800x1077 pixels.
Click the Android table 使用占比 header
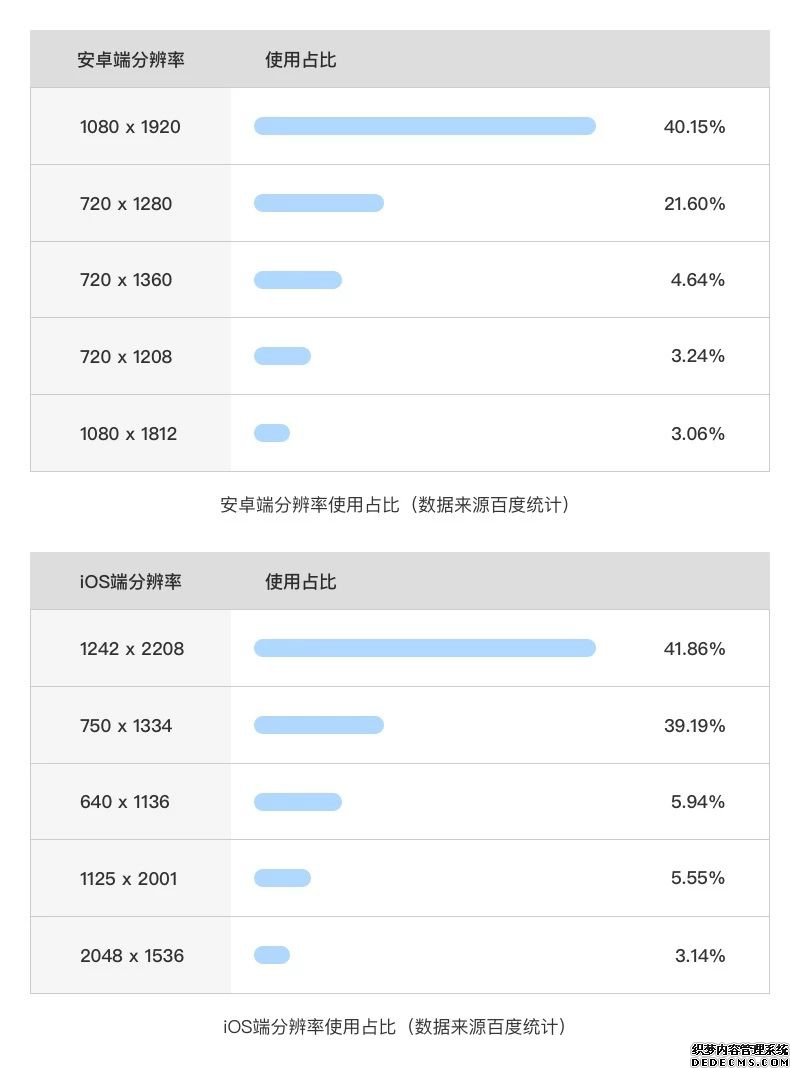click(300, 60)
